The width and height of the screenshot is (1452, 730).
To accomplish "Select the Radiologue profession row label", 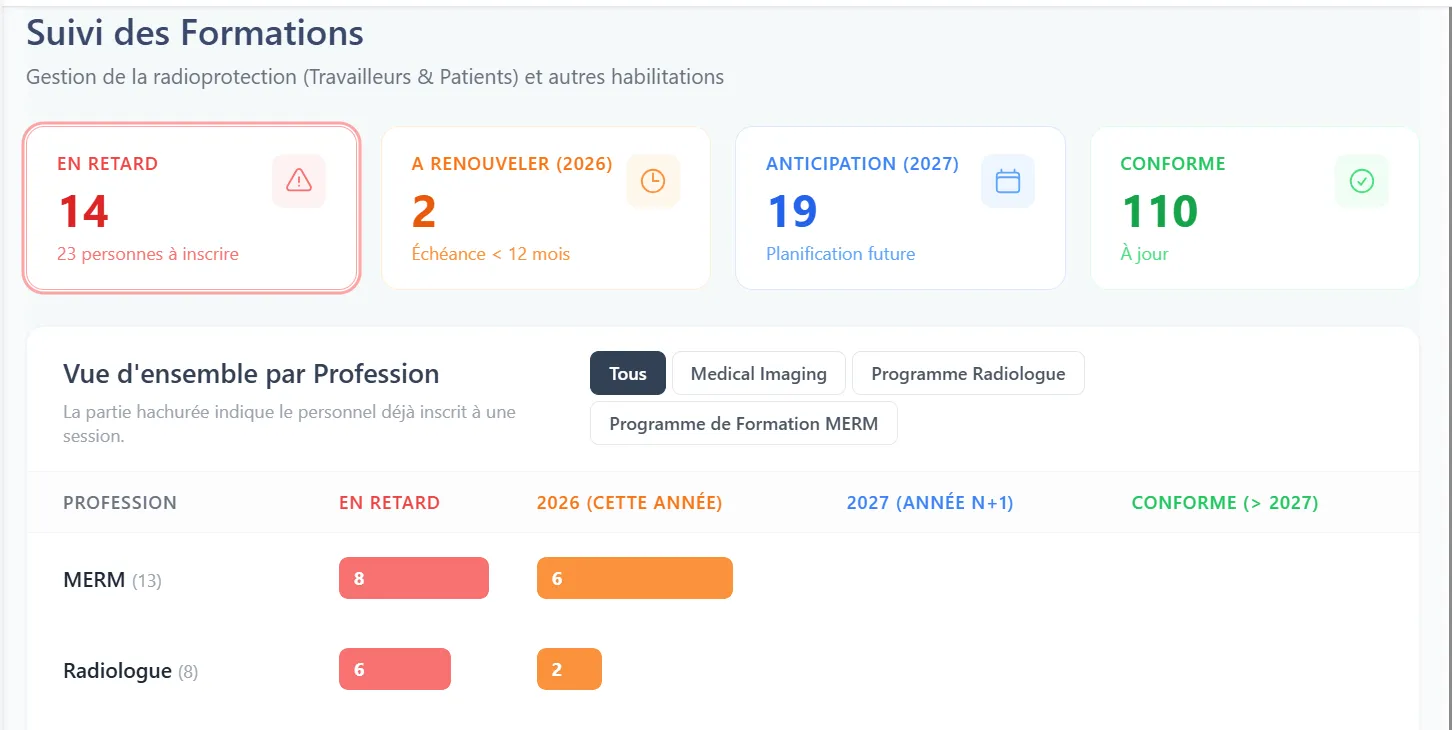I will (x=130, y=671).
